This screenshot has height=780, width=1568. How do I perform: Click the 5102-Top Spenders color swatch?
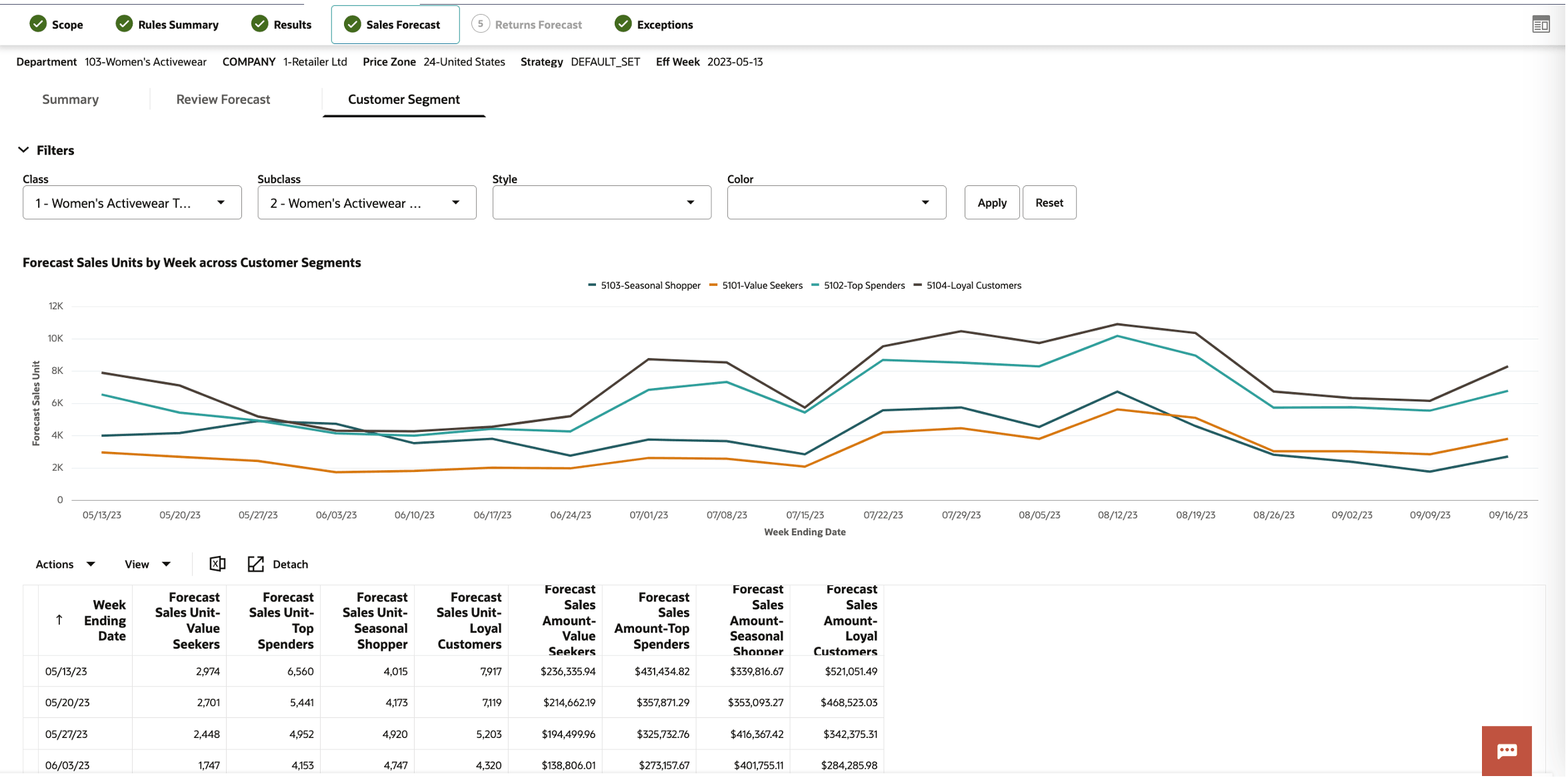816,286
